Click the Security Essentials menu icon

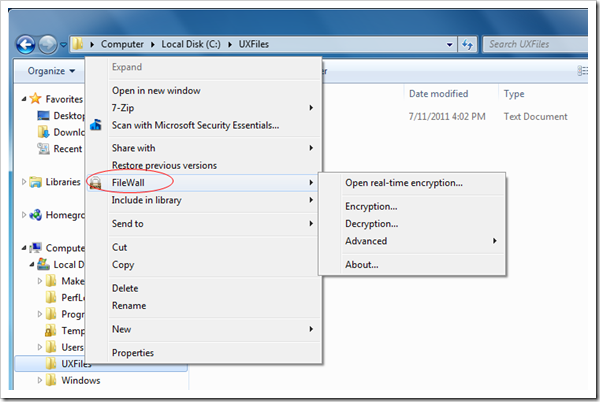click(96, 125)
